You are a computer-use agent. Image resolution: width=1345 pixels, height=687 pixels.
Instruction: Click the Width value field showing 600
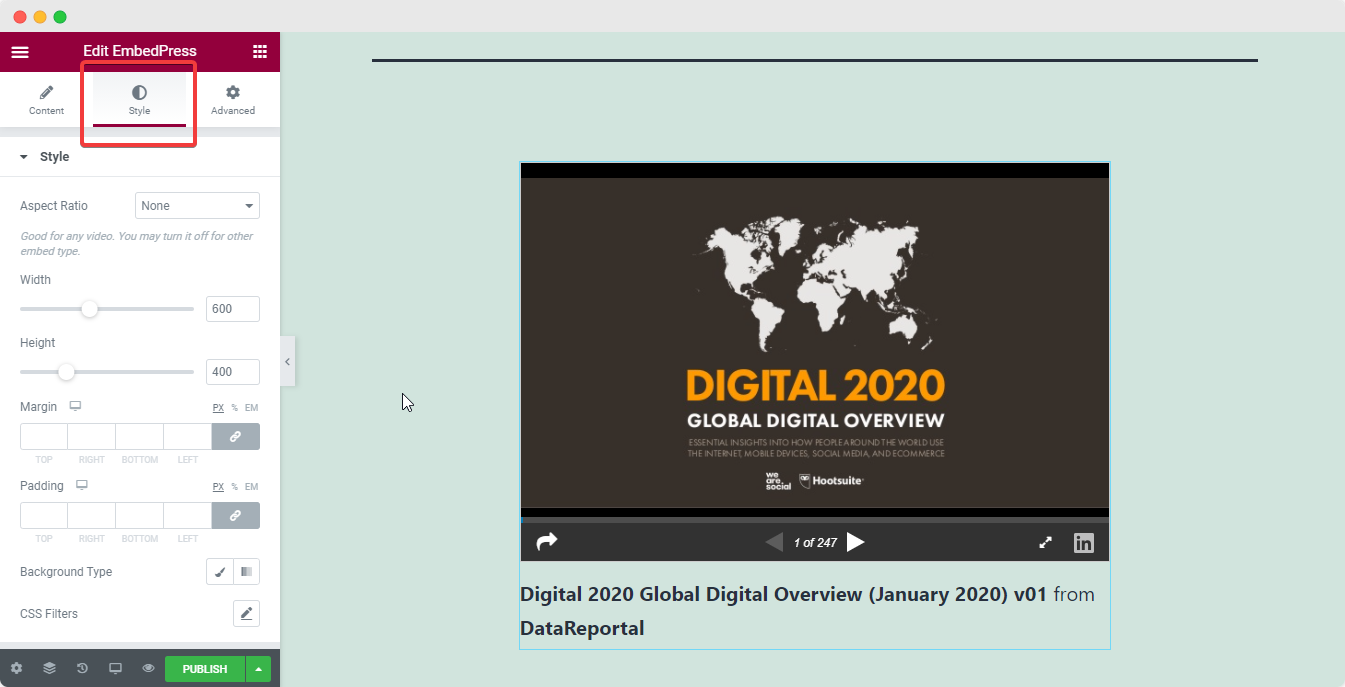[x=233, y=309]
